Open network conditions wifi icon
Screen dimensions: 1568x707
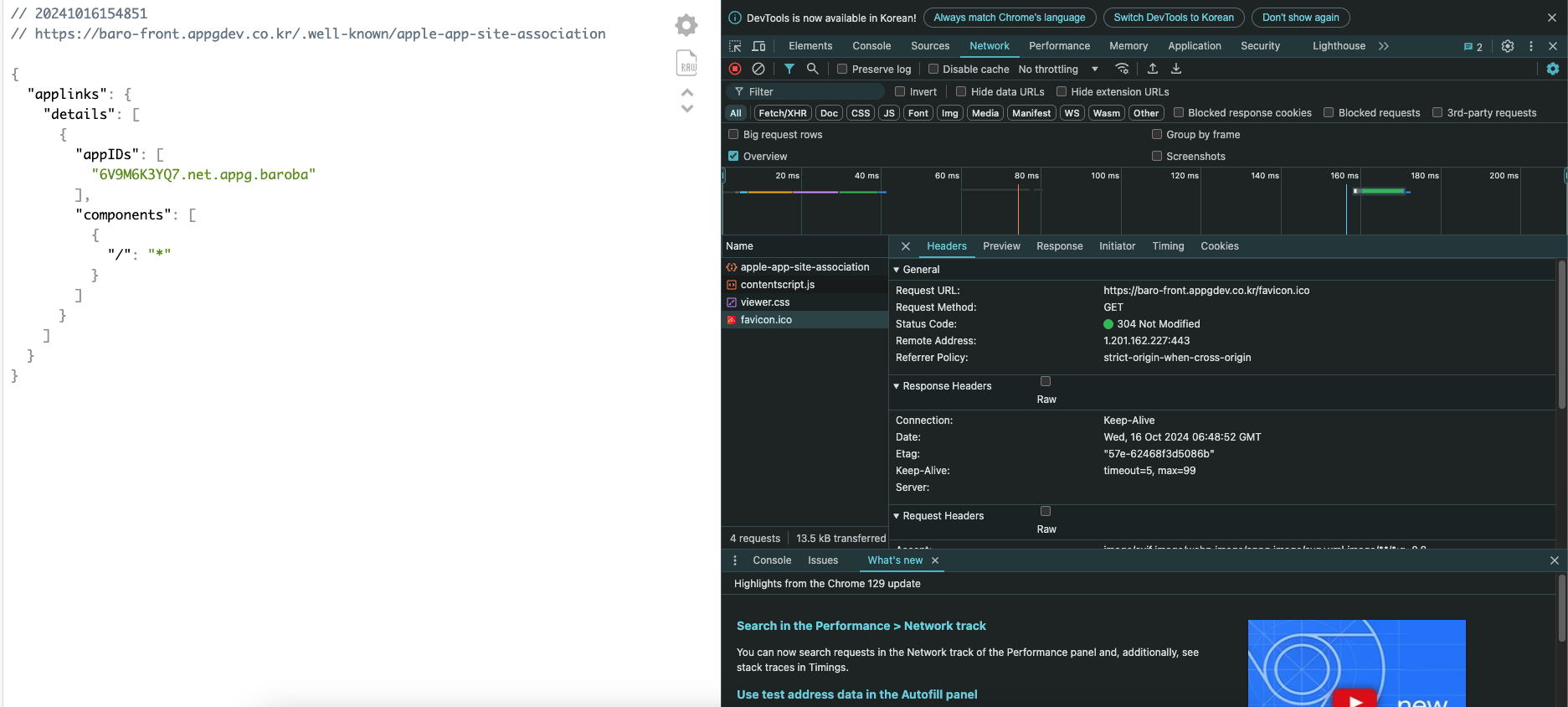pyautogui.click(x=1123, y=69)
